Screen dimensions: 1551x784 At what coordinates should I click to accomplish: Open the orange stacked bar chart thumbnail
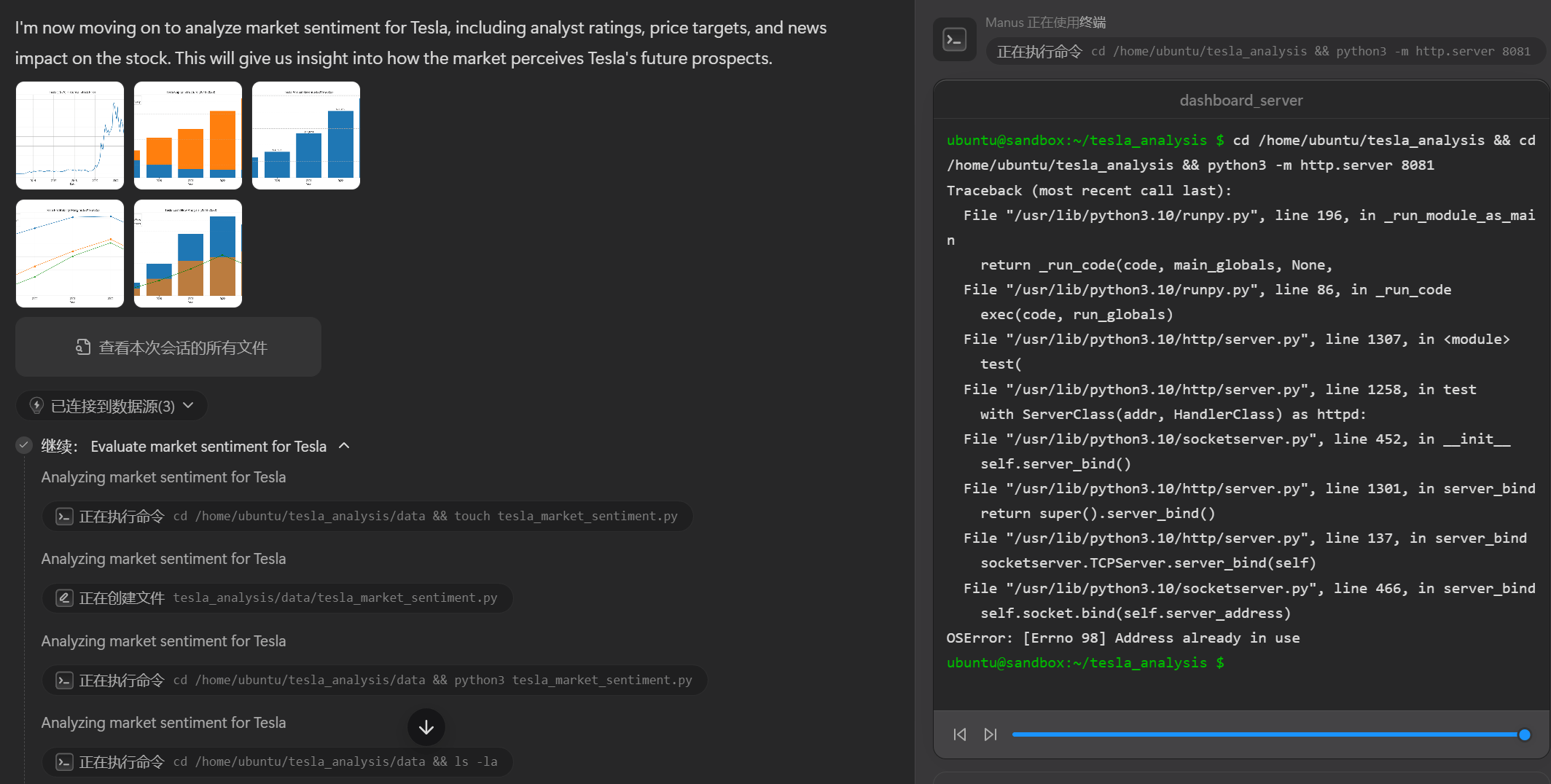coord(188,136)
